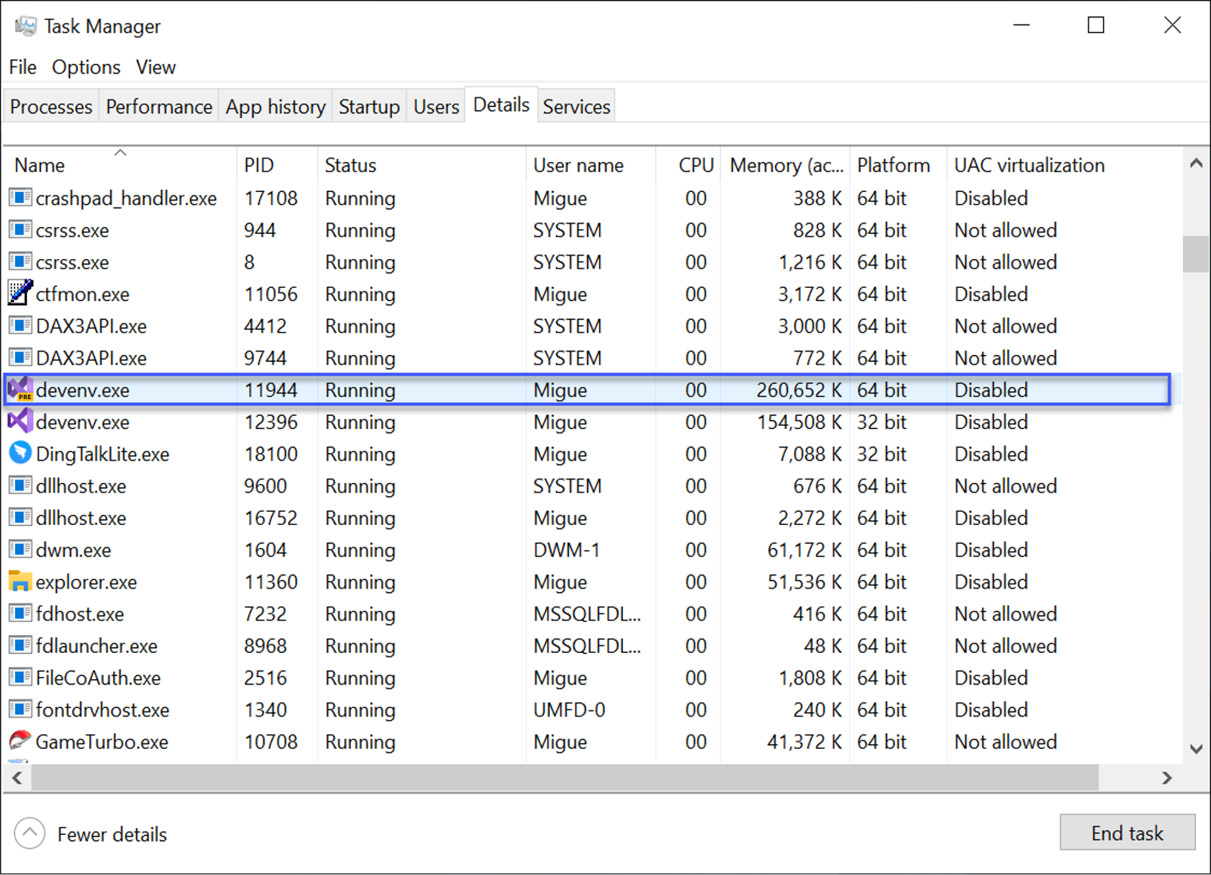Click the vertical scrollbar down arrow

pos(1196,749)
